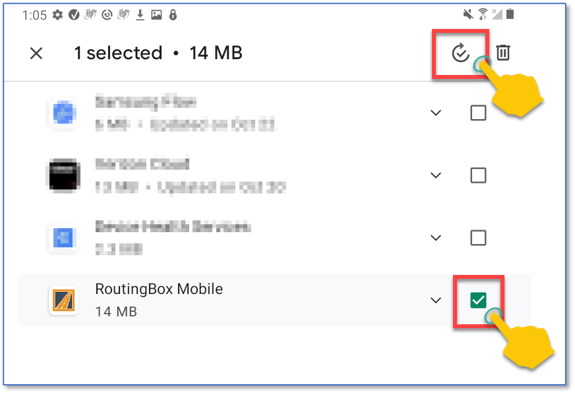This screenshot has height=394, width=575.
Task: Tap the black app icon in second row
Action: point(63,175)
